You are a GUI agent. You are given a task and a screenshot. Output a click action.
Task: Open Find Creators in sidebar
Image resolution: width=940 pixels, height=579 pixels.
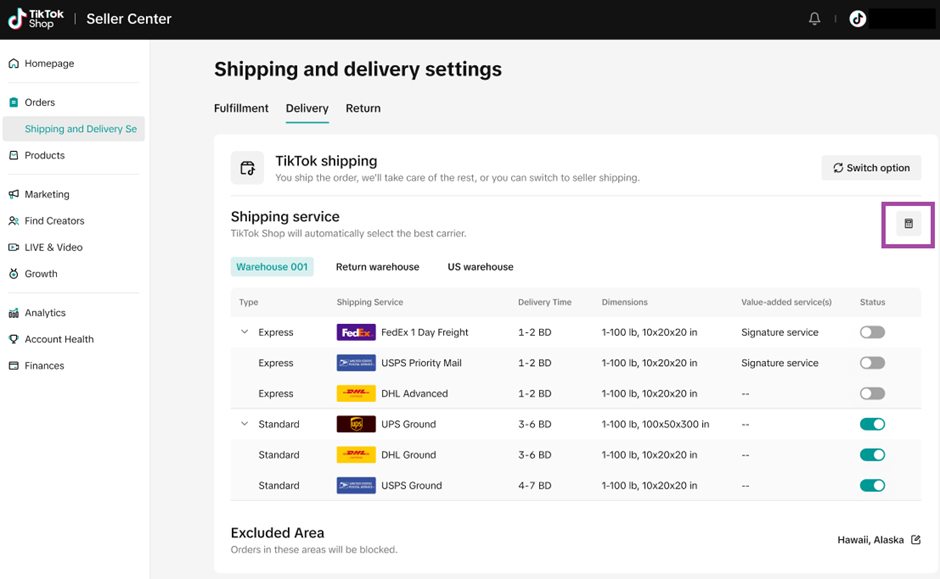click(54, 221)
